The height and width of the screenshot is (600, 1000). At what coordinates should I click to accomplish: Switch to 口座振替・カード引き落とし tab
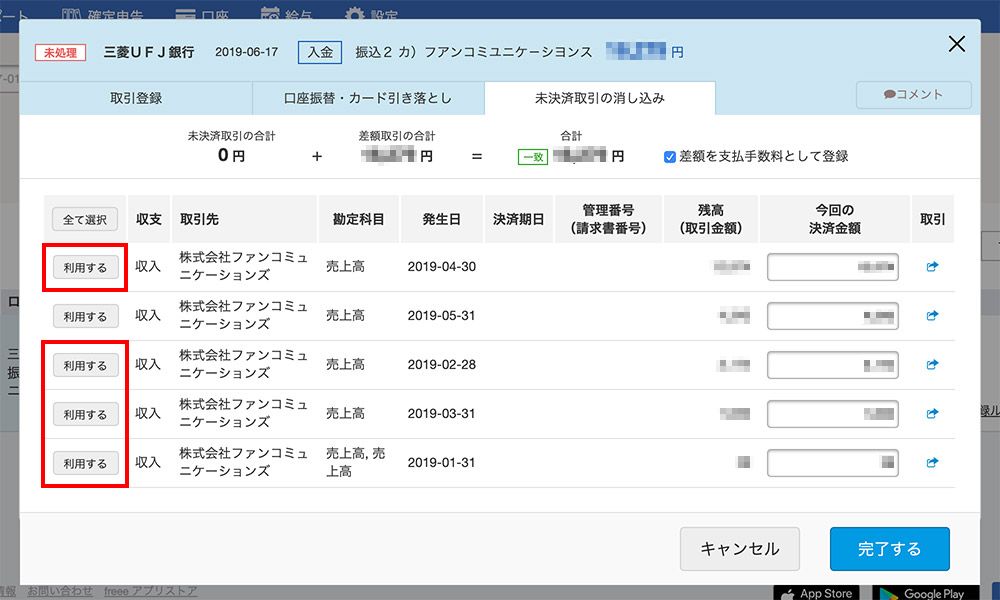point(368,98)
